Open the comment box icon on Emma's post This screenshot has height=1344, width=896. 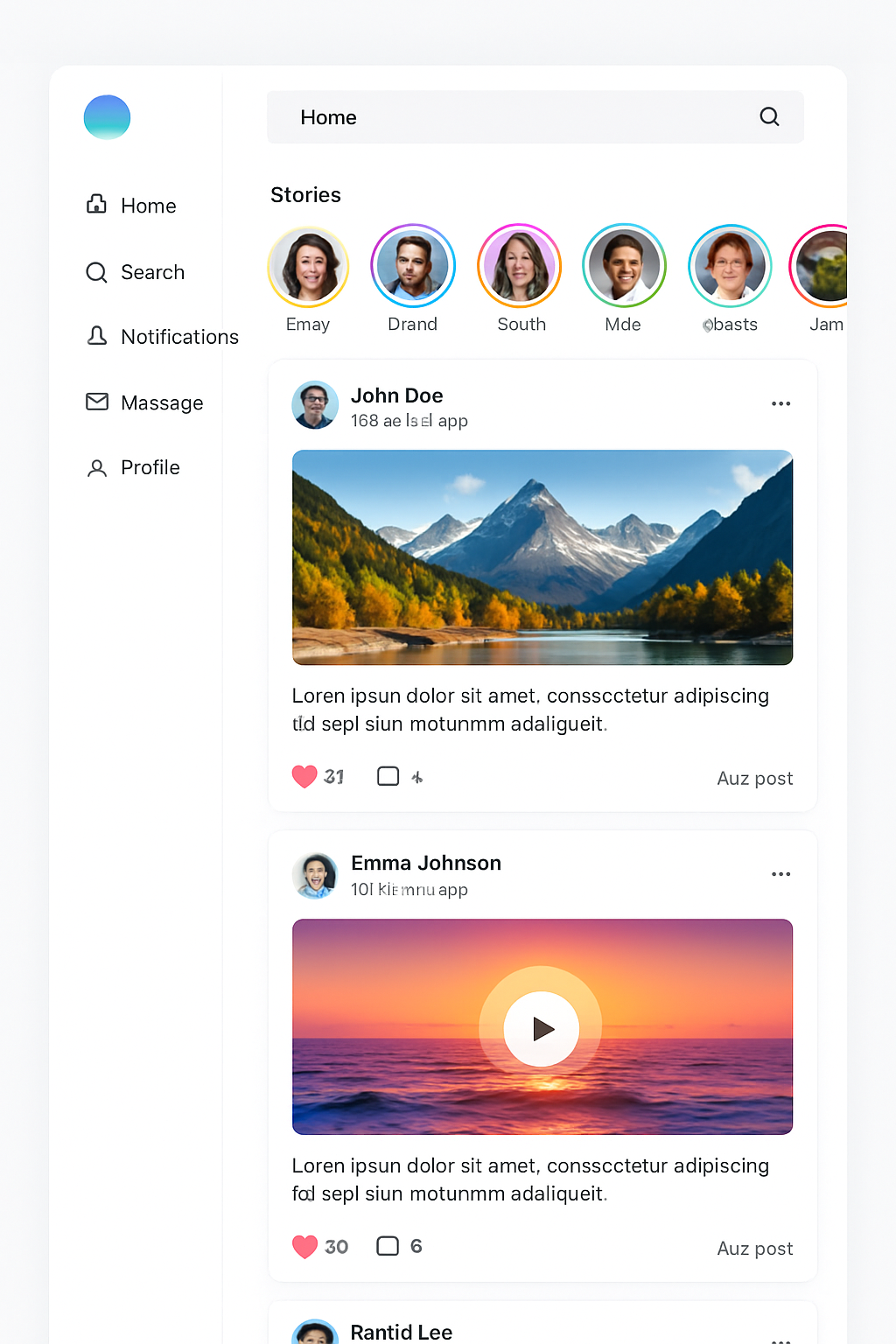coord(388,1246)
